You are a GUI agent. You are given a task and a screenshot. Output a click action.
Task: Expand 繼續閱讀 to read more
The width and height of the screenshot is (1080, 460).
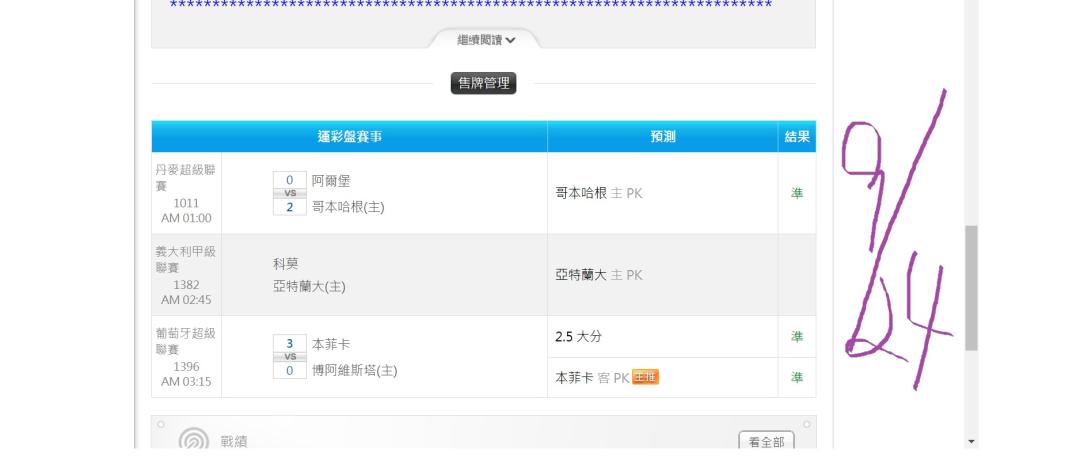pos(486,40)
